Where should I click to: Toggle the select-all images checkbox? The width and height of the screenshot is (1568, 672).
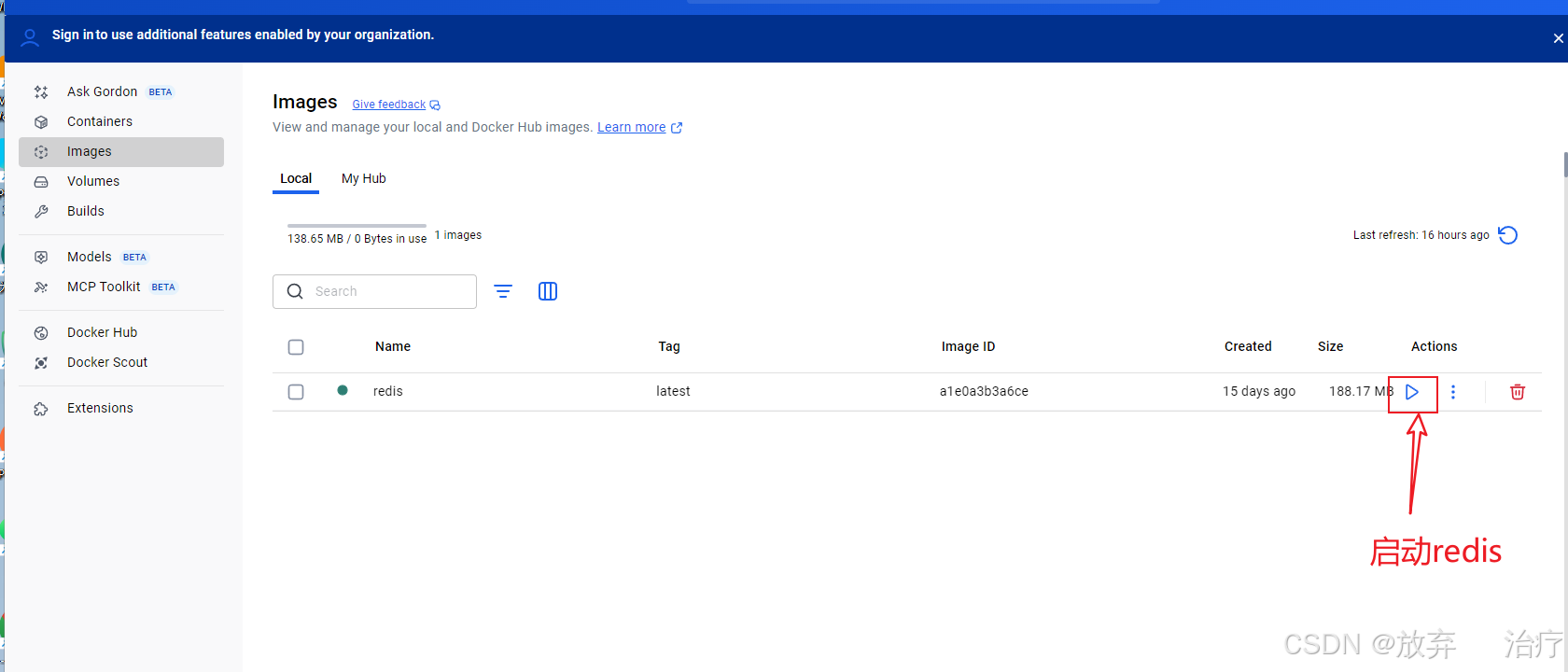click(x=296, y=347)
